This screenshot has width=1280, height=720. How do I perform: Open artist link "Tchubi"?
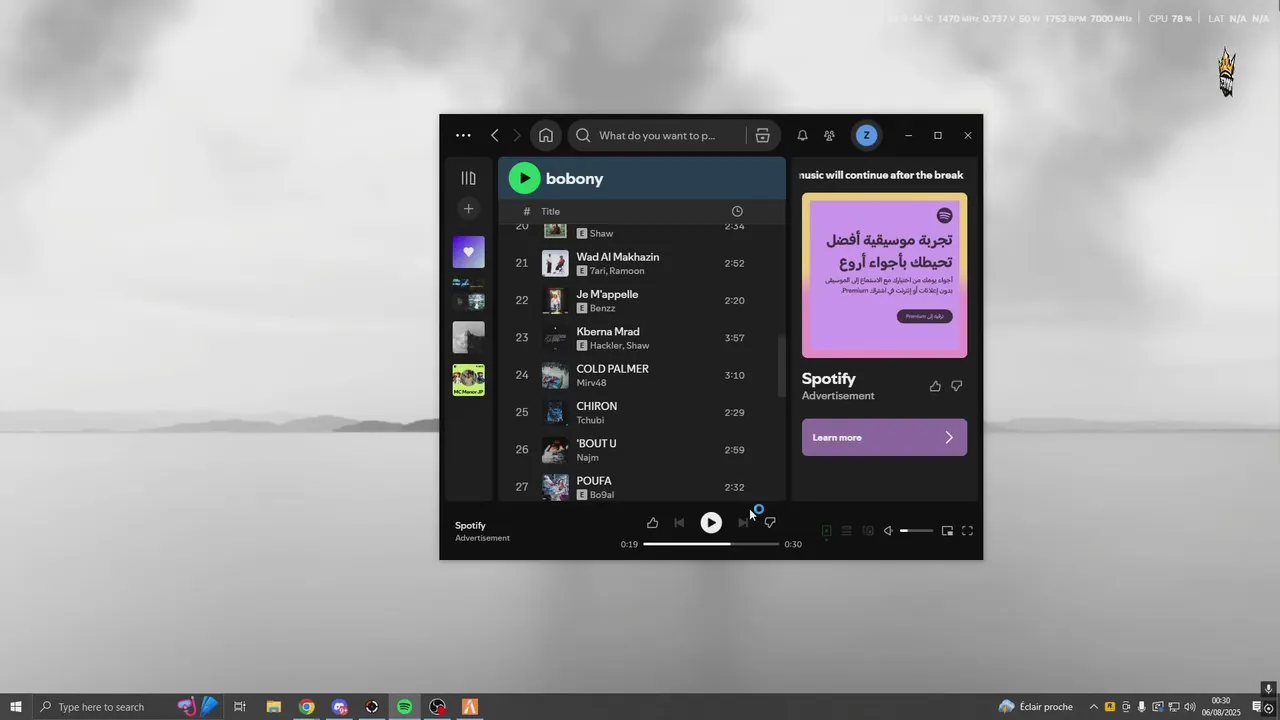(x=590, y=420)
